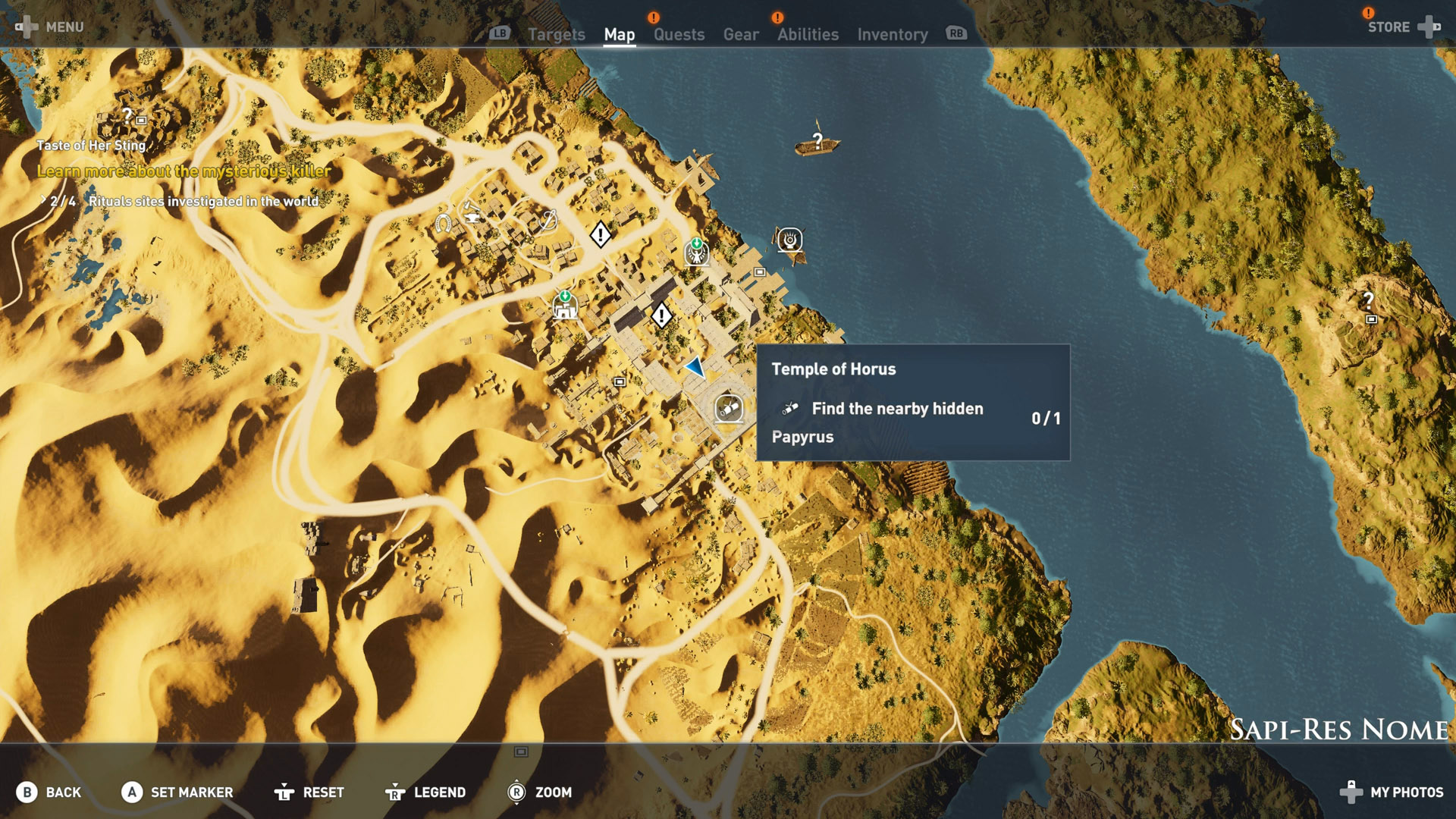Screen dimensions: 1456x819
Task: Click the D-pad icon next to MENU
Action: [27, 27]
